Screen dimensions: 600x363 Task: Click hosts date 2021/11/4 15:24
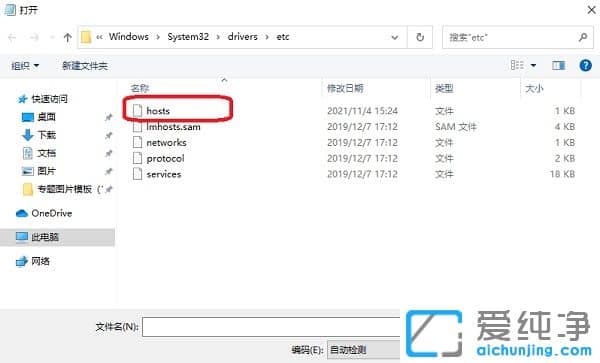pos(362,111)
